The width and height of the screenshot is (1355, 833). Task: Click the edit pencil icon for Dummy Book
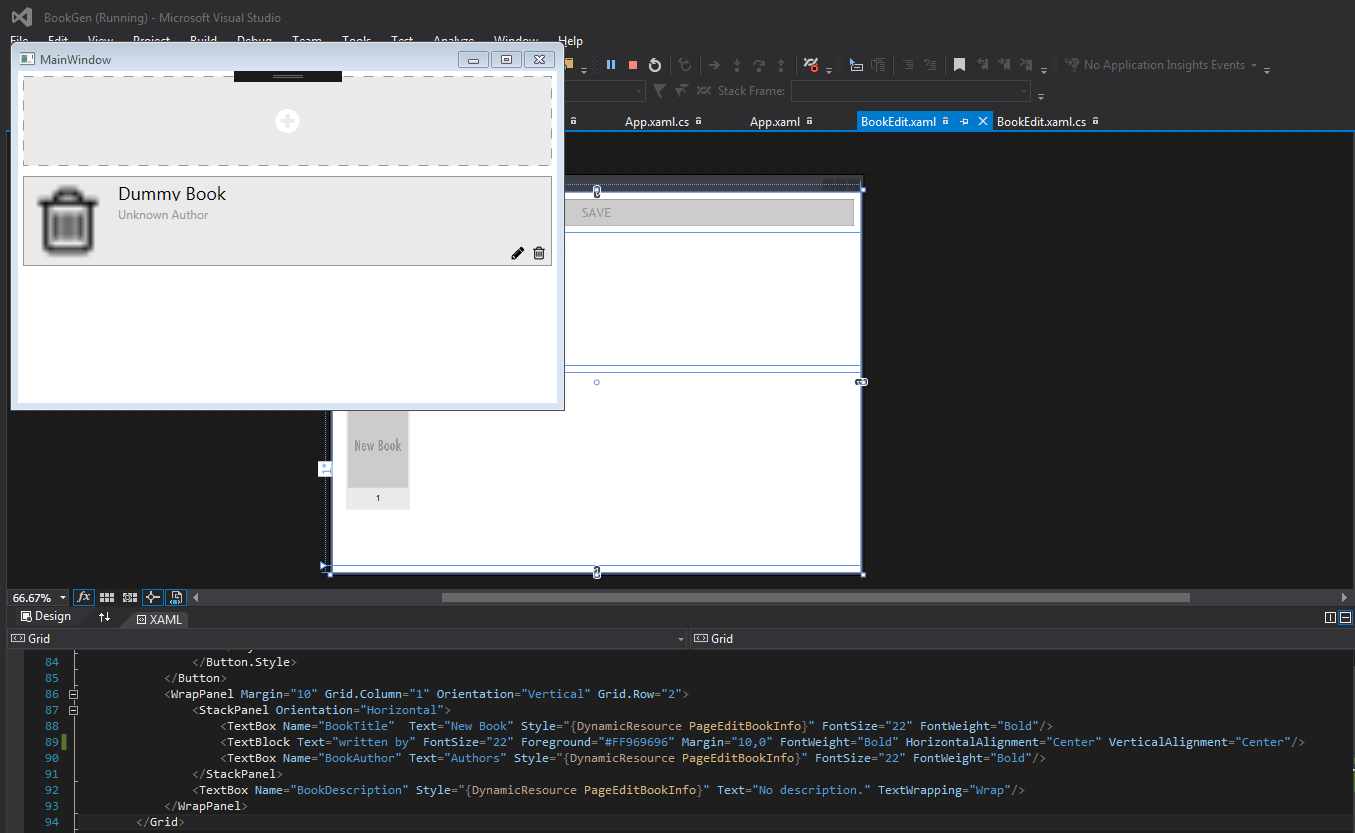tap(517, 253)
